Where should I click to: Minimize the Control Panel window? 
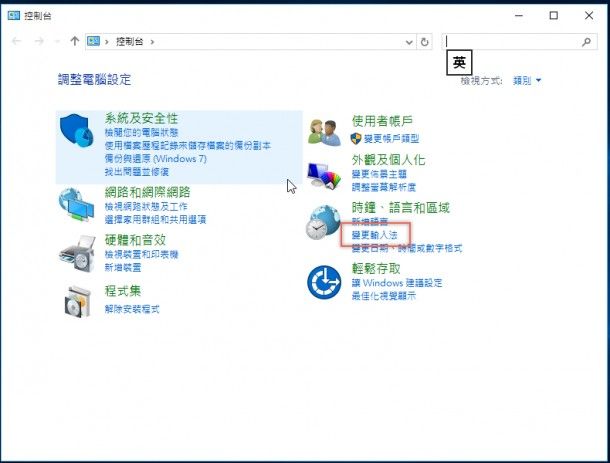point(519,16)
